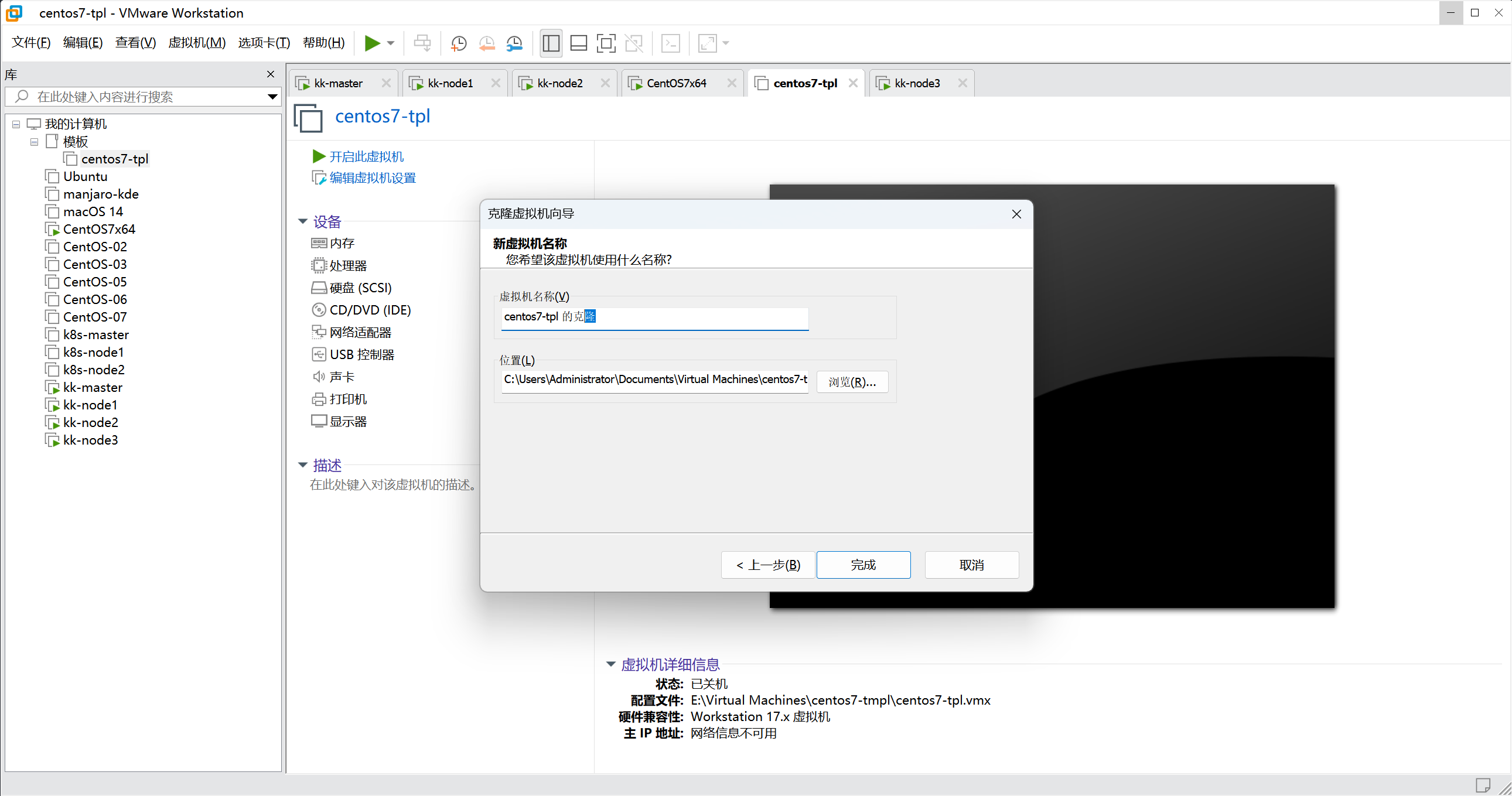Open the 编辑(E) menu
The image size is (1512, 796).
(x=82, y=43)
